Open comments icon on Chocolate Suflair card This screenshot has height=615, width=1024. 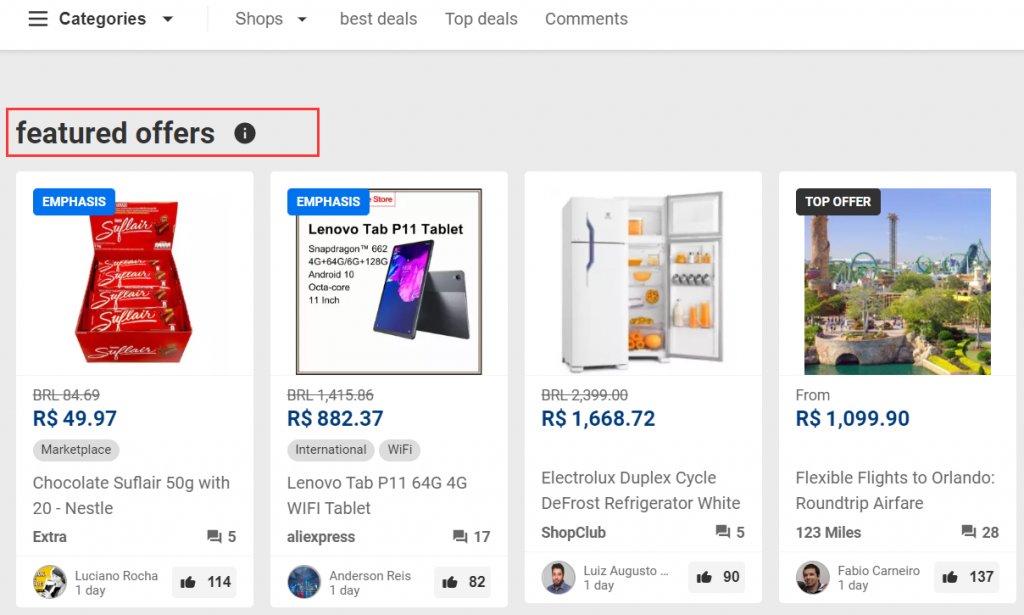(x=214, y=537)
